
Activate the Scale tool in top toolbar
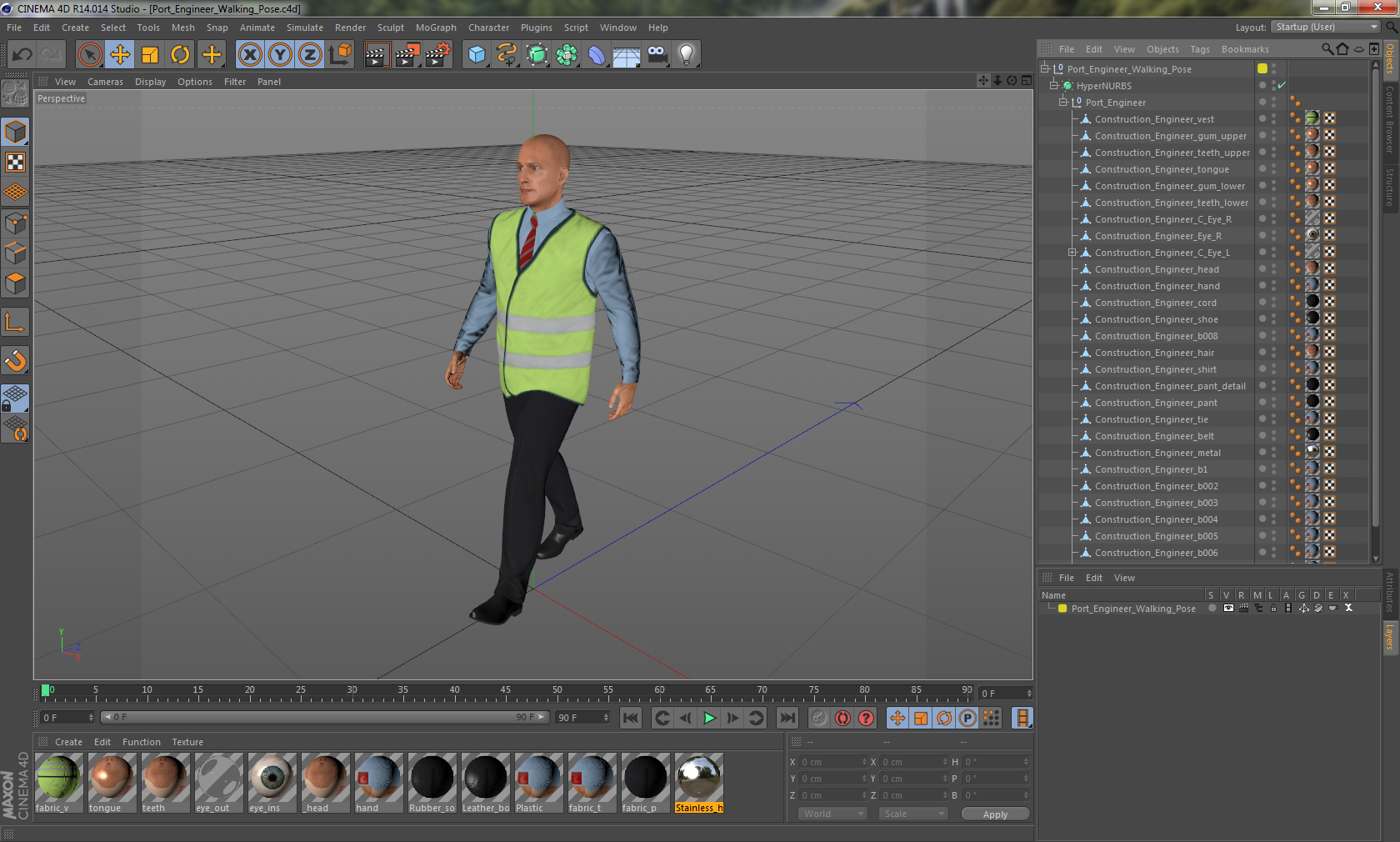click(x=150, y=55)
